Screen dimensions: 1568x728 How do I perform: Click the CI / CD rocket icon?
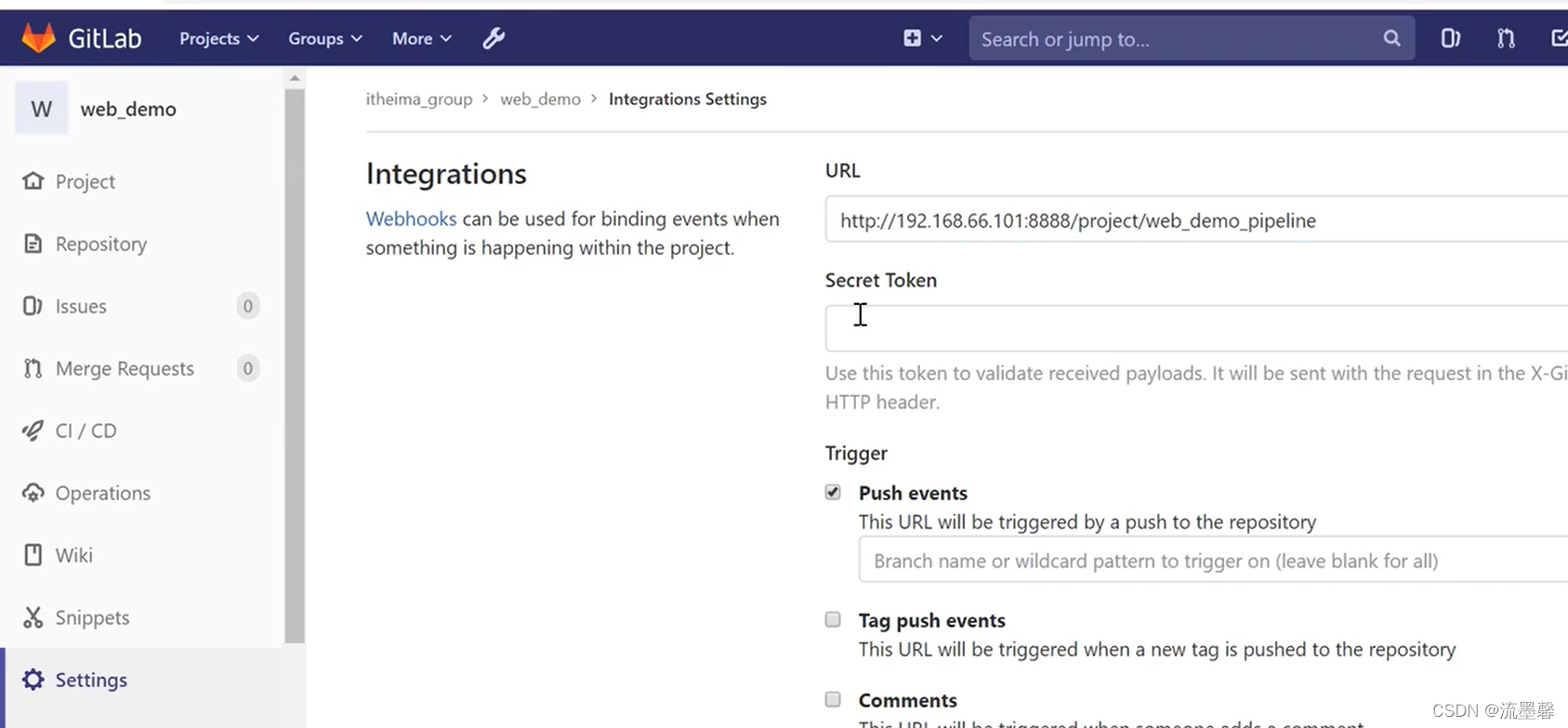[x=33, y=430]
